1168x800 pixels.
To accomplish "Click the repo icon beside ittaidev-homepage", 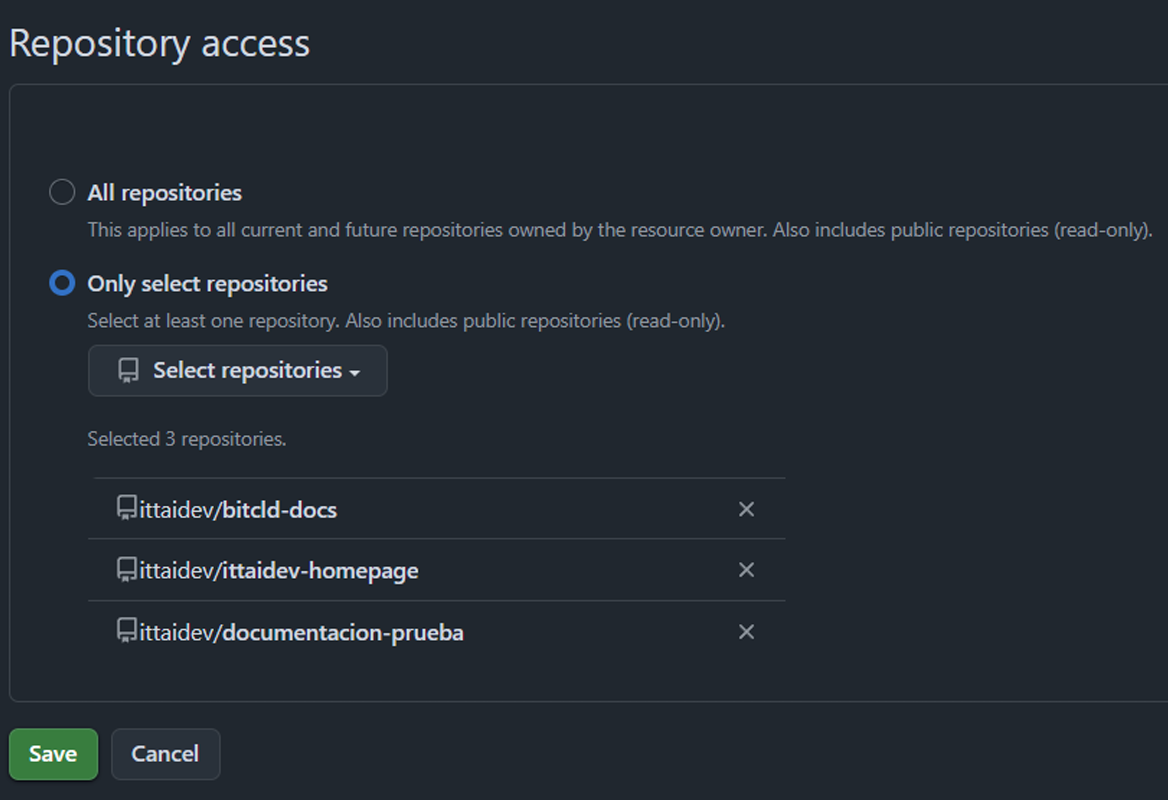I will 125,570.
